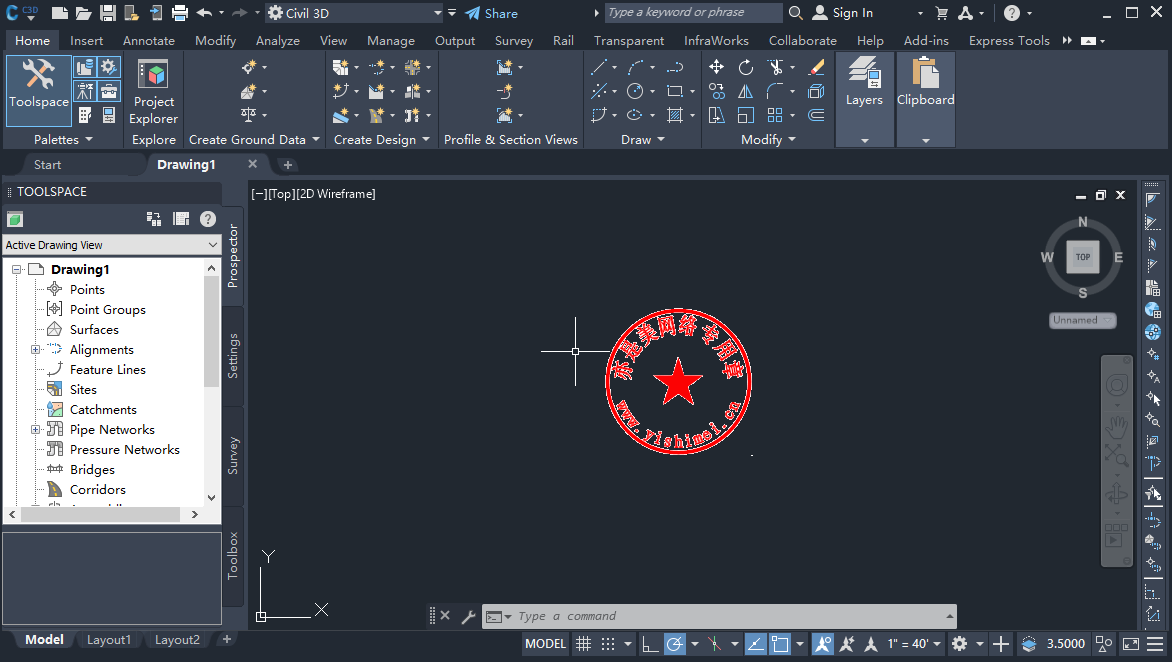Select the Circle draw tool
Screen dimensions: 1172x662
(x=635, y=91)
